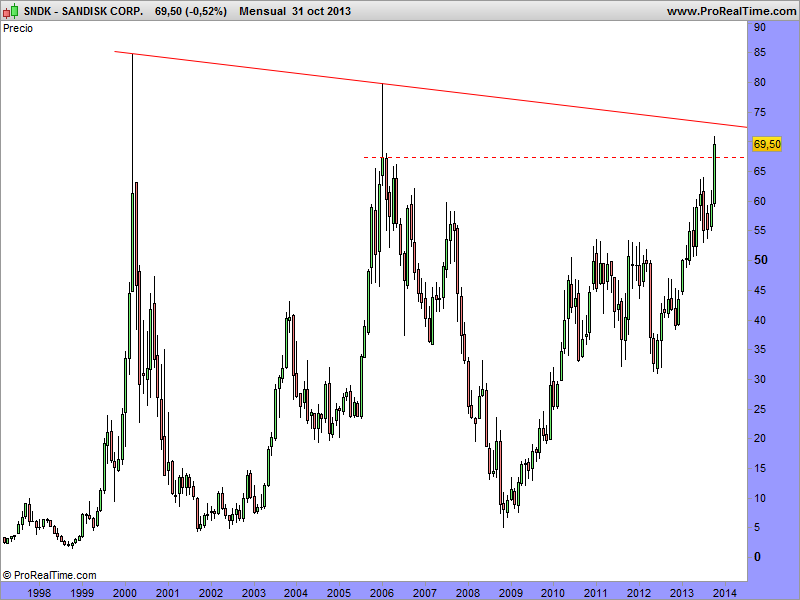Click the 2013 year on time axis

click(682, 592)
